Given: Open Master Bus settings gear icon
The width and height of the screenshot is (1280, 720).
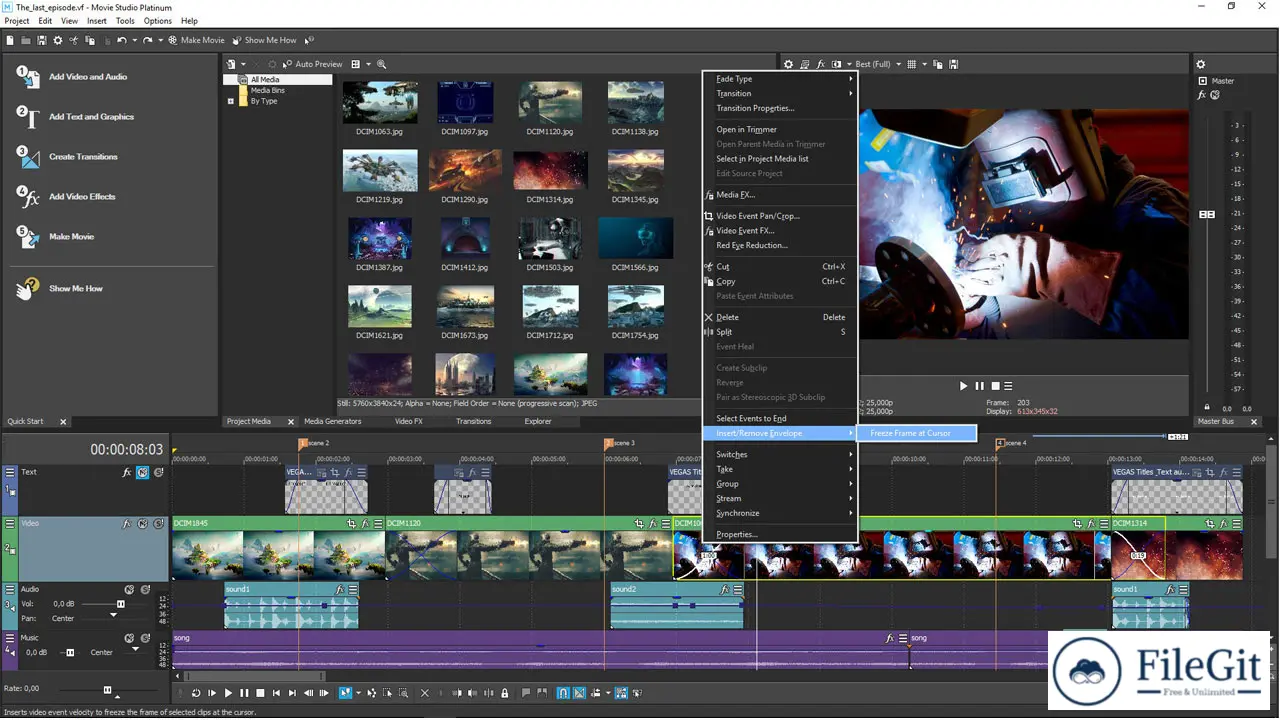Looking at the screenshot, I should click(x=1201, y=64).
